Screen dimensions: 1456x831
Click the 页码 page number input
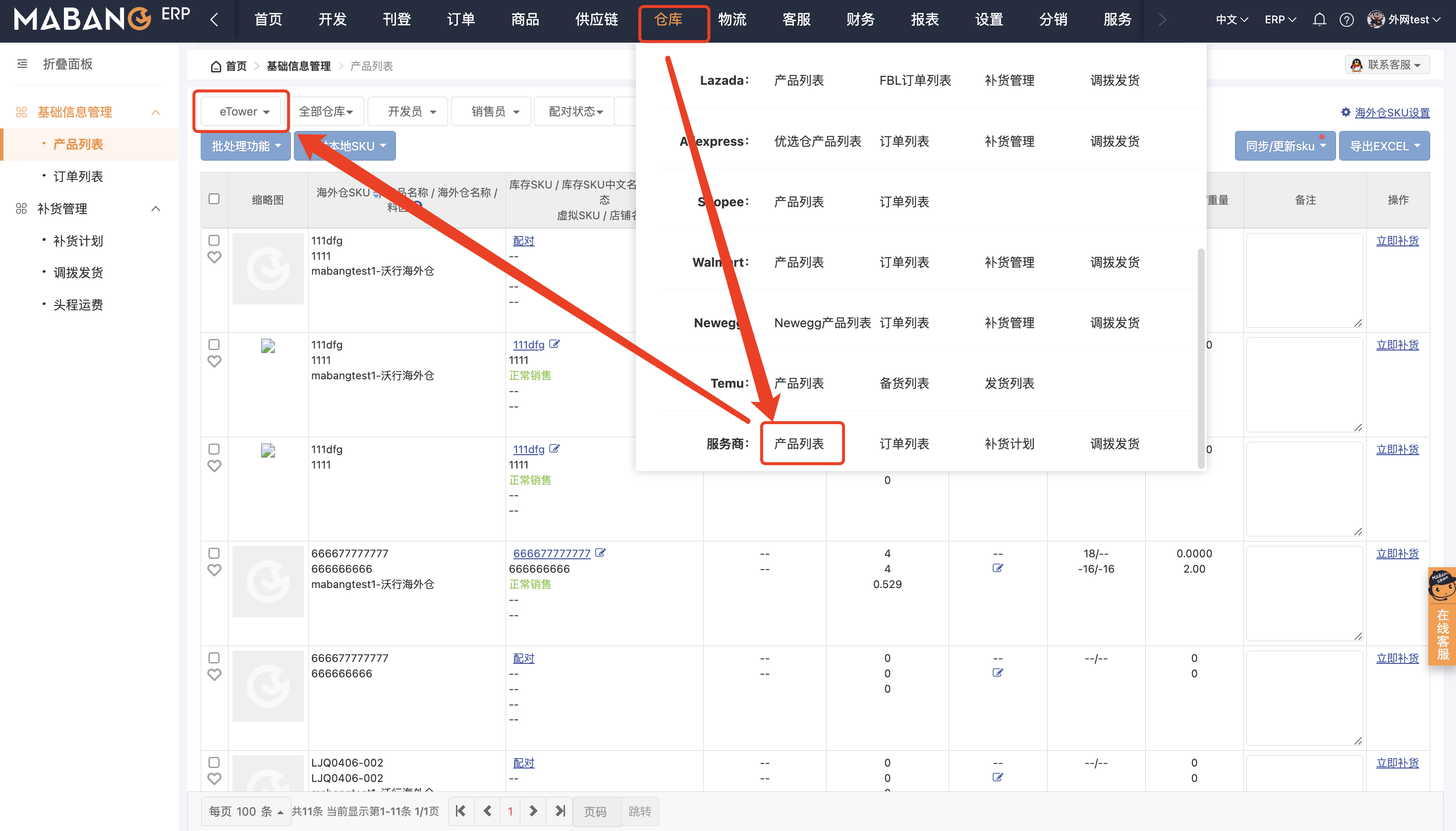[x=597, y=811]
